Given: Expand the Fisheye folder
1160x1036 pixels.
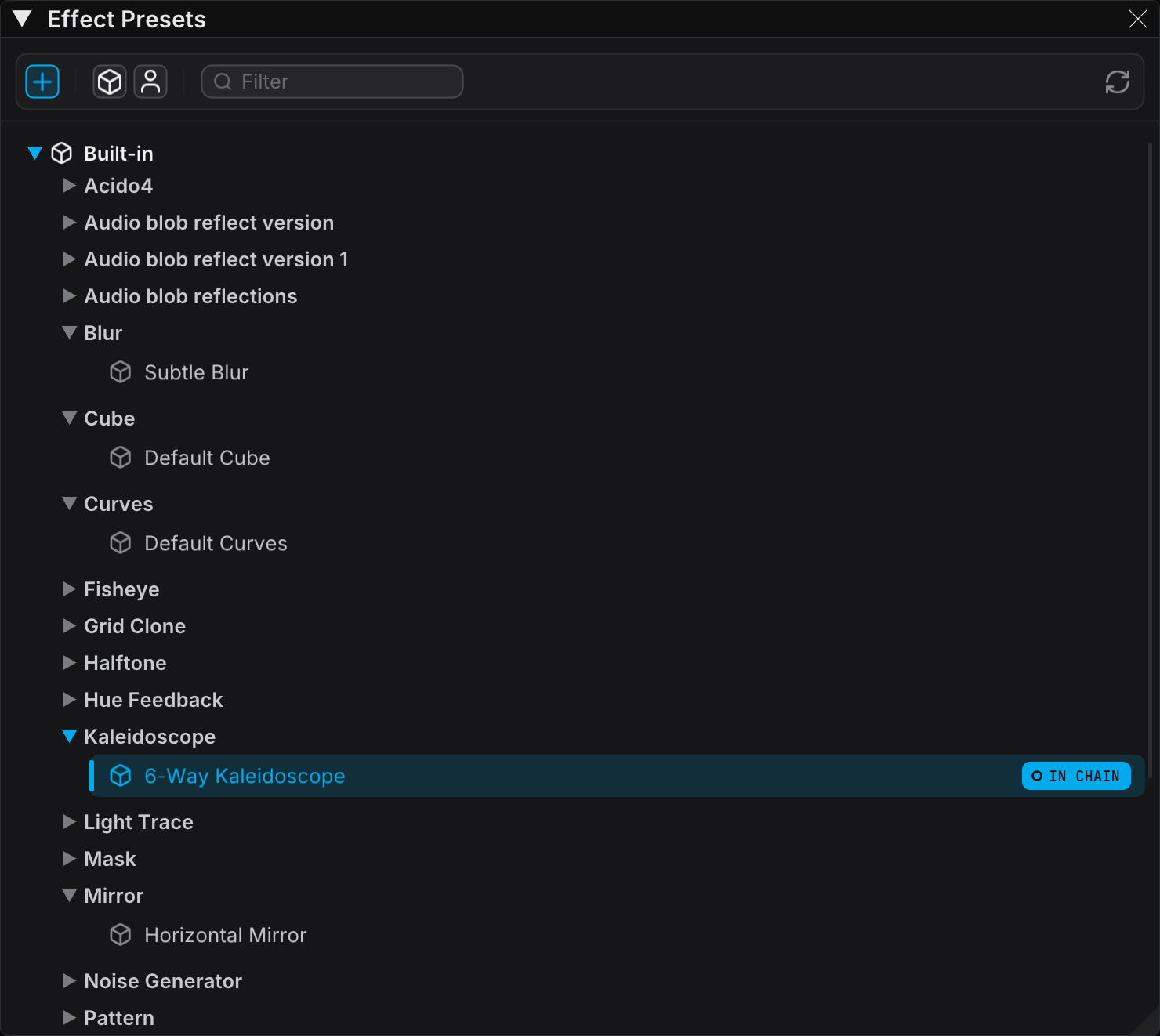Looking at the screenshot, I should pos(69,589).
